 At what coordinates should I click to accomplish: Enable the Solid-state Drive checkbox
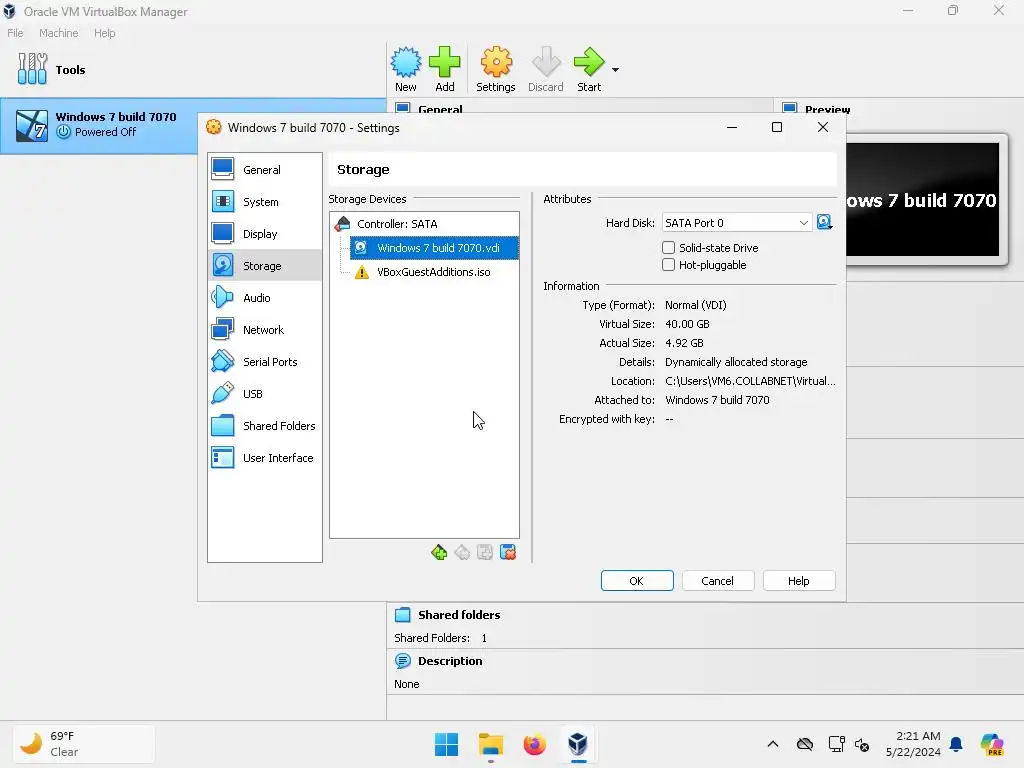668,248
